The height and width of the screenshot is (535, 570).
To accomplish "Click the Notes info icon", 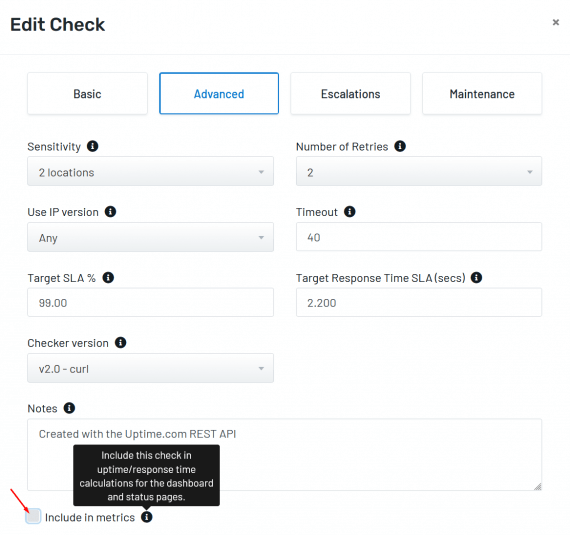I will (x=69, y=408).
